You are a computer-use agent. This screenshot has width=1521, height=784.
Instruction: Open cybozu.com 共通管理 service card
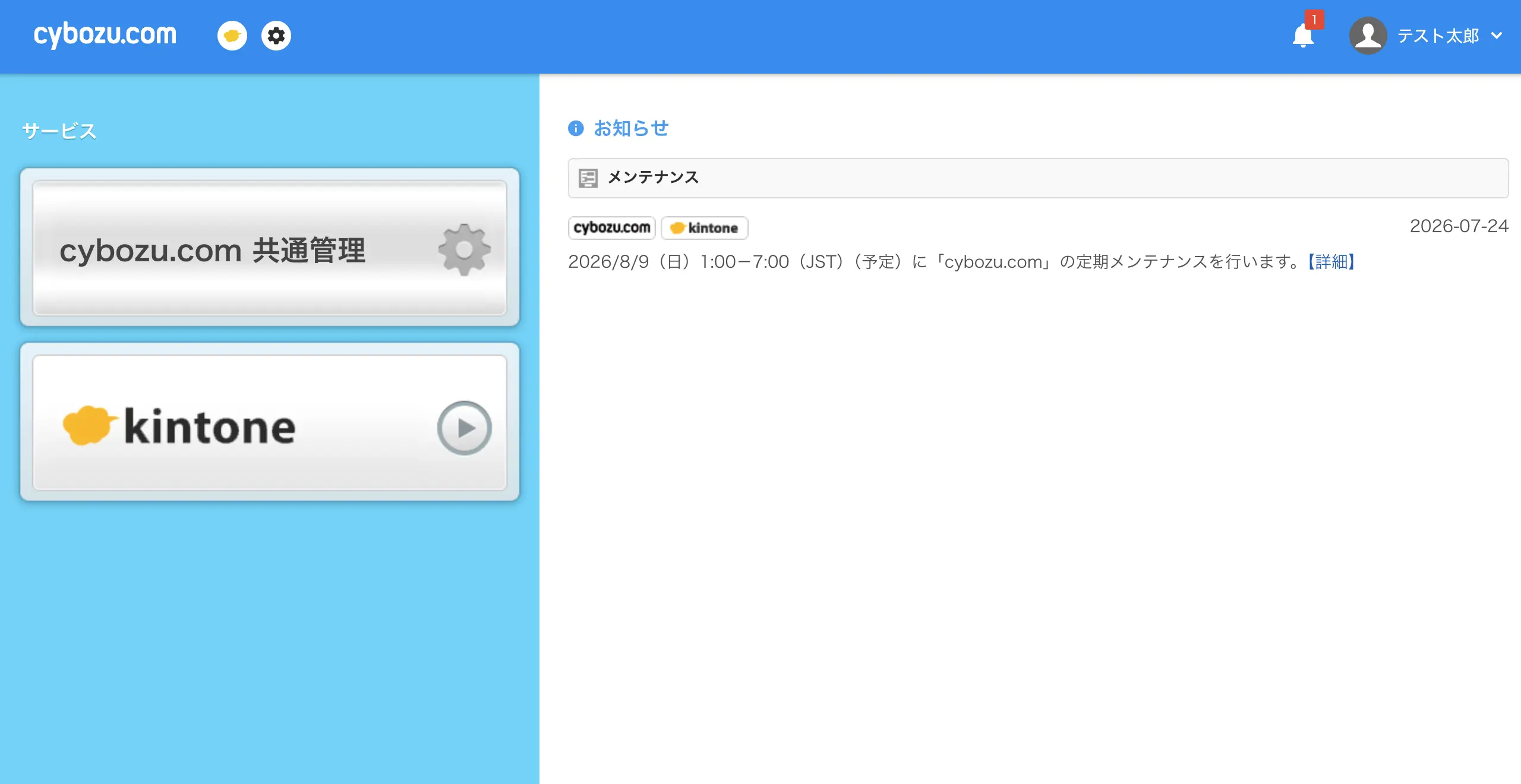coord(270,248)
